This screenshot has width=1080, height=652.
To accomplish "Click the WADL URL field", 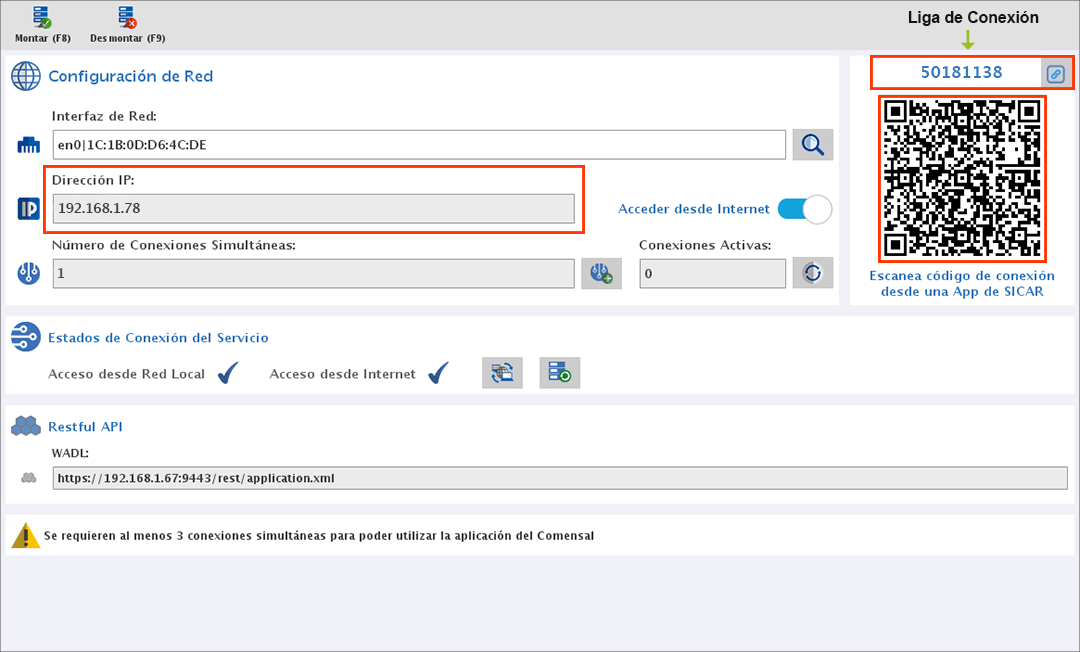I will [x=560, y=478].
